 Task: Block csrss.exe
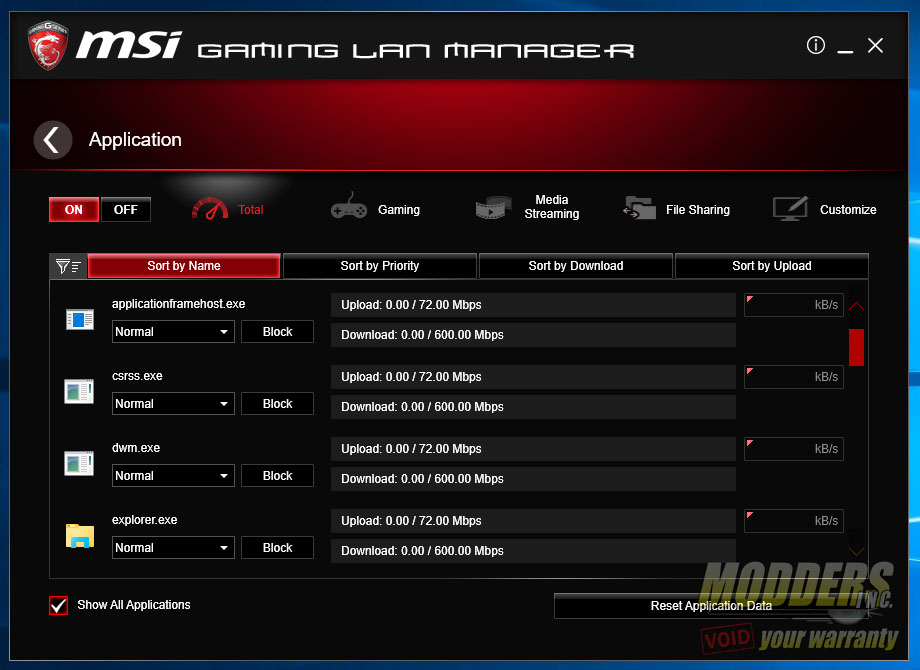(278, 404)
